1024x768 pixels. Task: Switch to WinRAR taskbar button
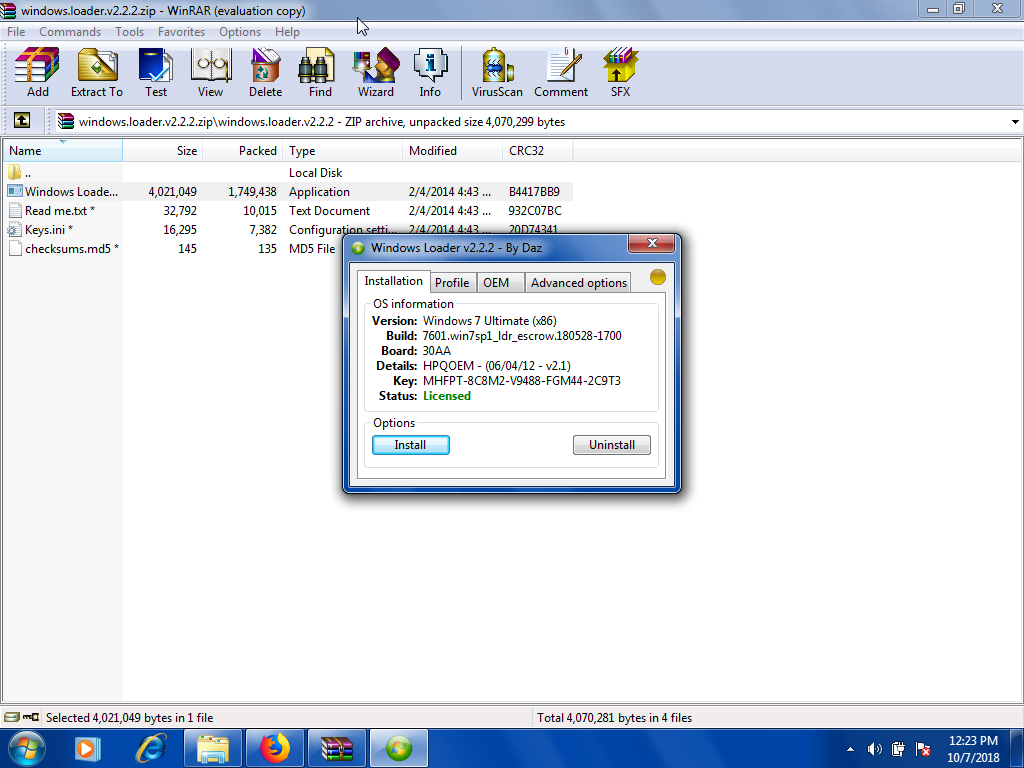click(x=337, y=748)
